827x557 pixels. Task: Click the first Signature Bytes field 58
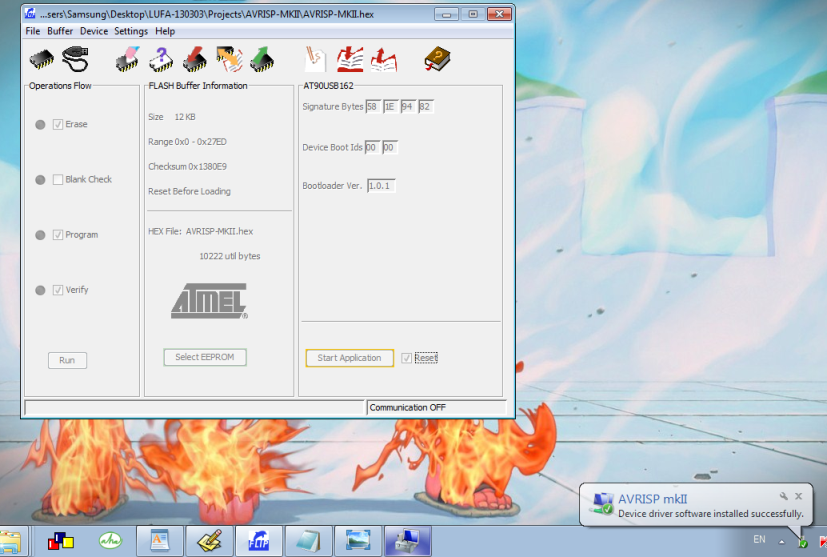(372, 107)
